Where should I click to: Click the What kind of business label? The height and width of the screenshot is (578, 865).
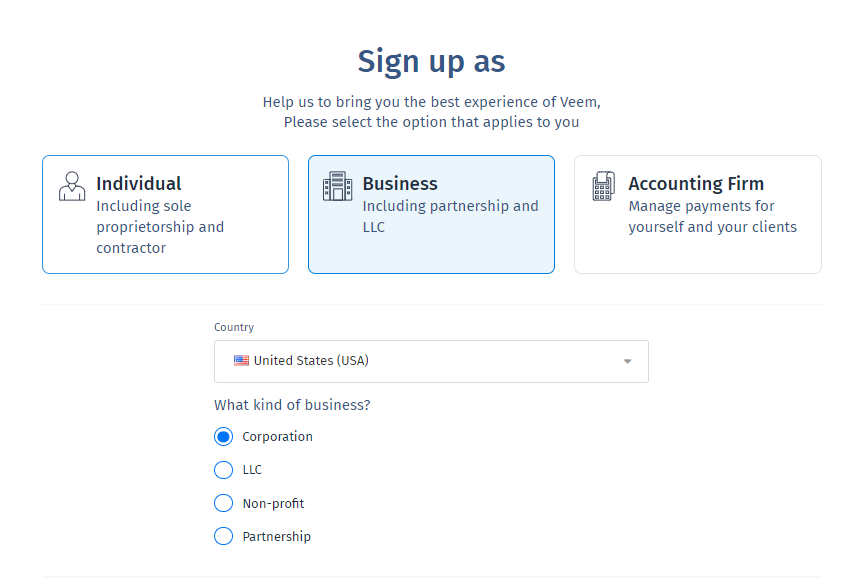(x=292, y=405)
